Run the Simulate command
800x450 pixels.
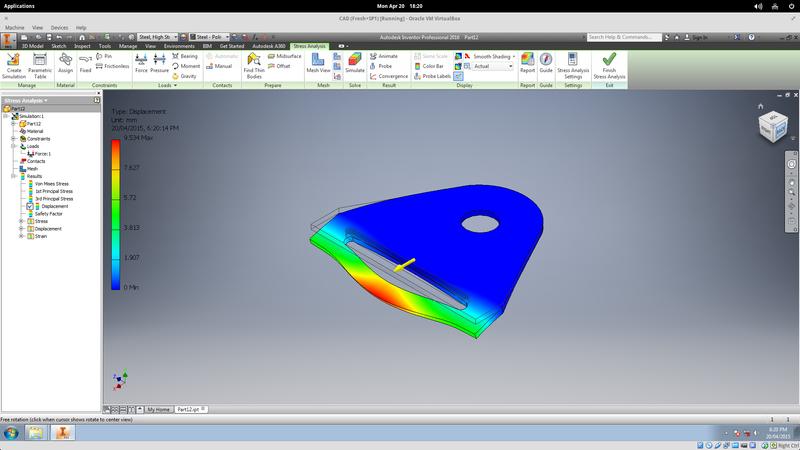(355, 63)
